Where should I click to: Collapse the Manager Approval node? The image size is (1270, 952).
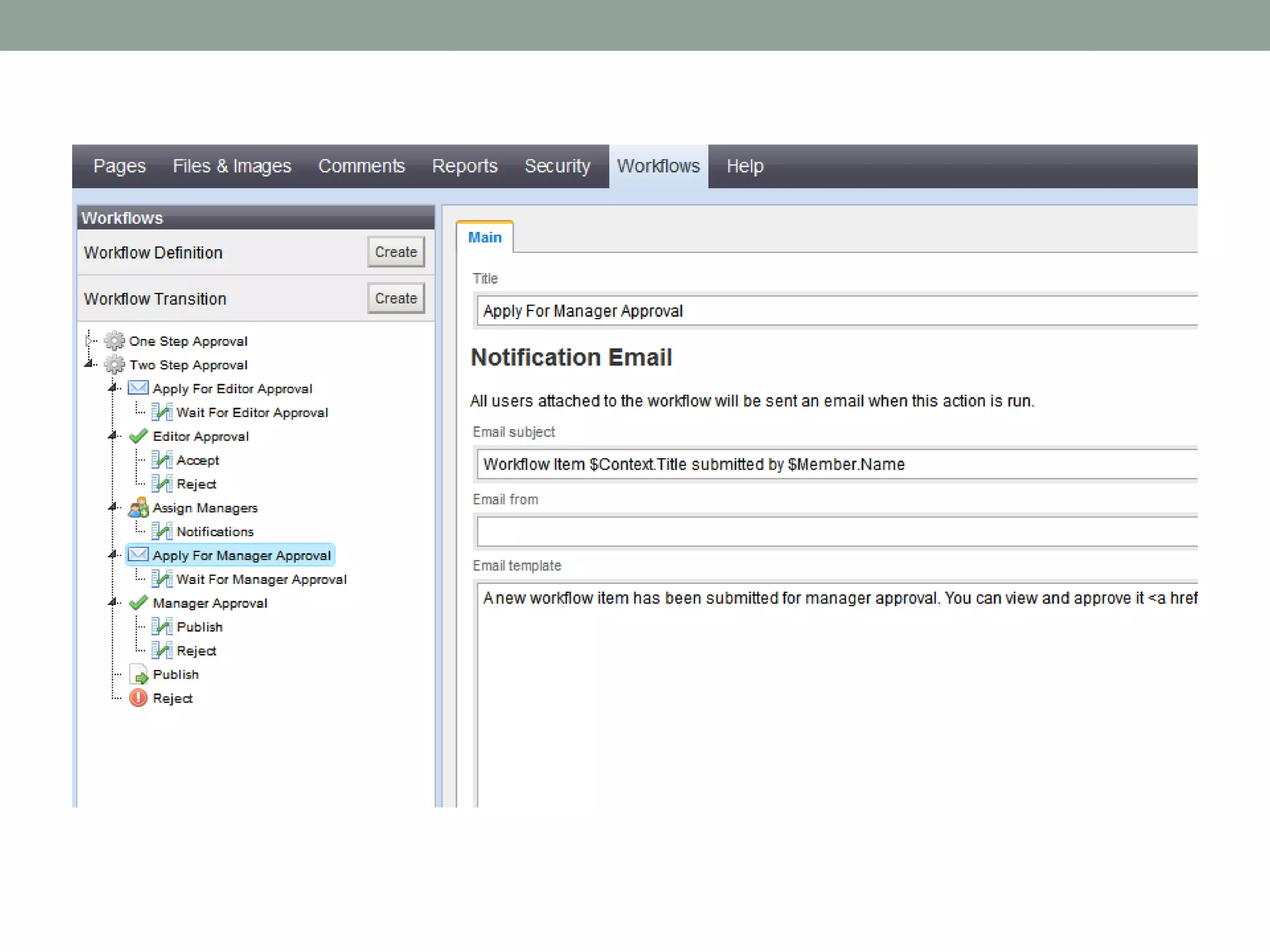pos(112,602)
